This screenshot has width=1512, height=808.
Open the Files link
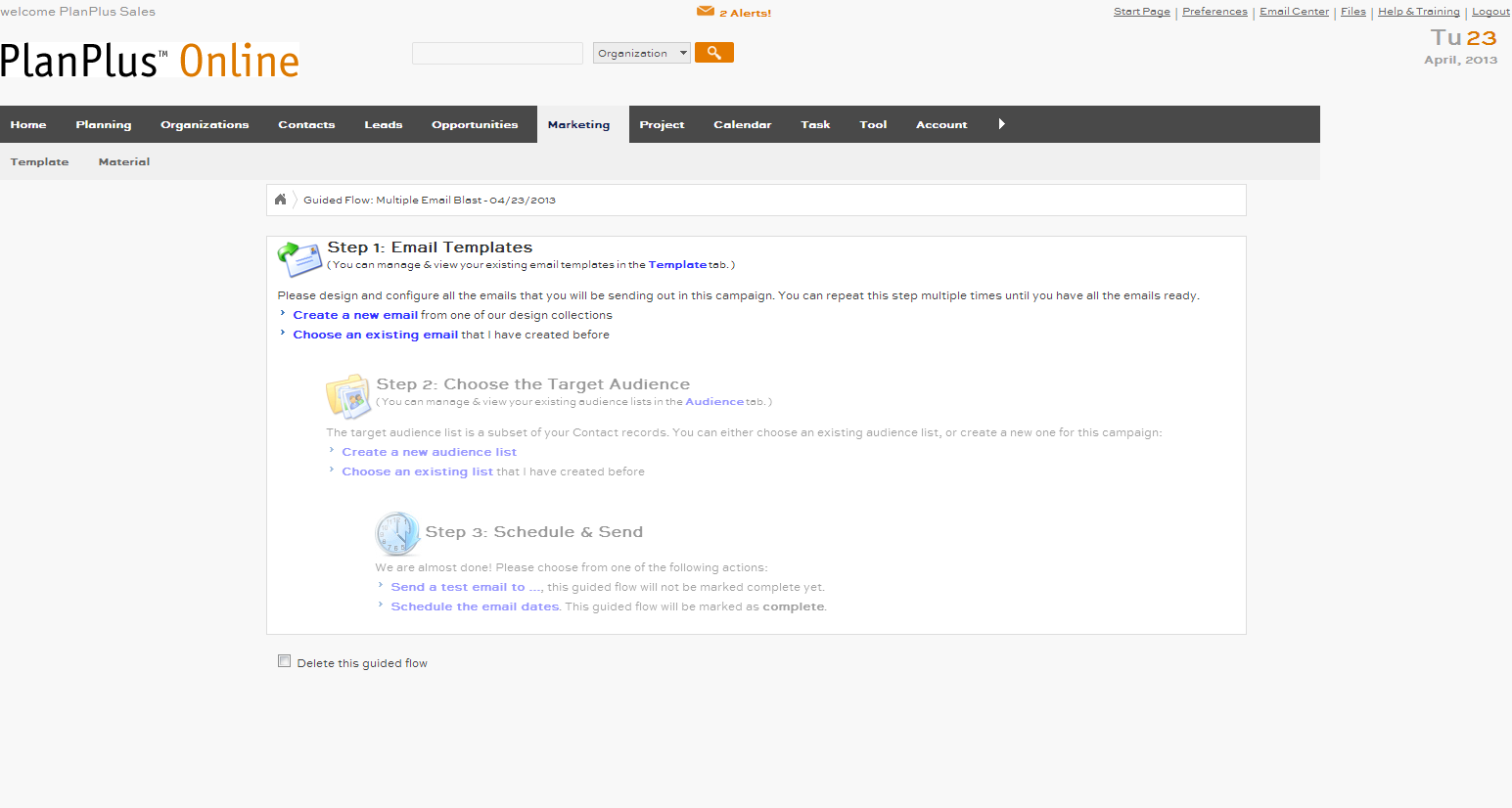[1353, 12]
